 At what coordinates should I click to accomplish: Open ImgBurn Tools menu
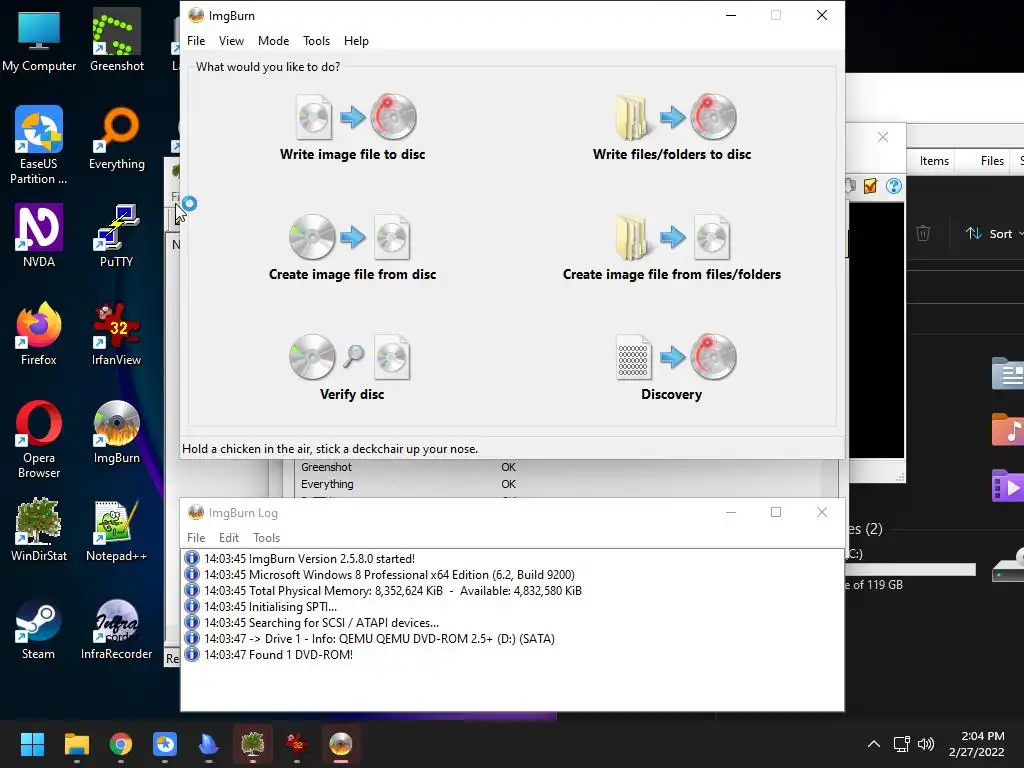(x=316, y=40)
